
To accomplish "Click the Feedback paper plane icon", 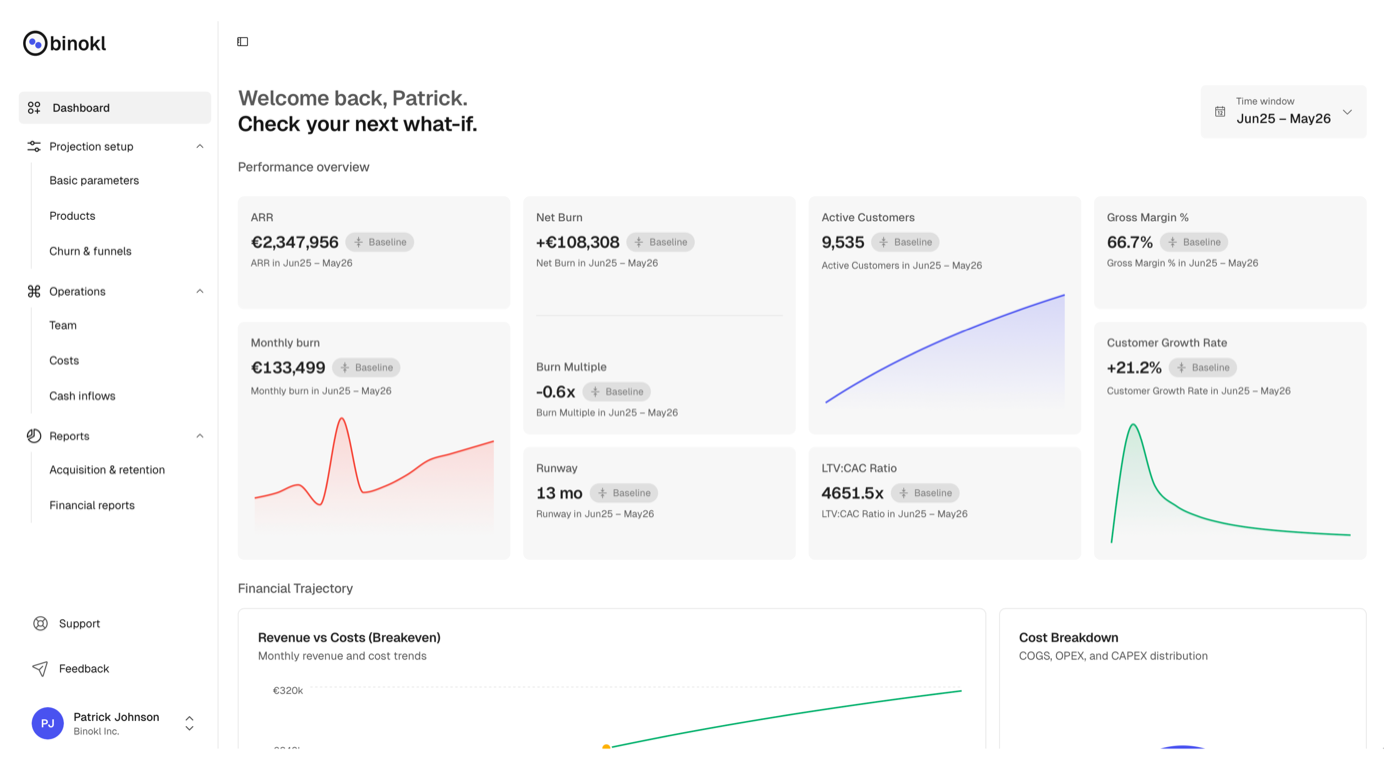I will 38,668.
